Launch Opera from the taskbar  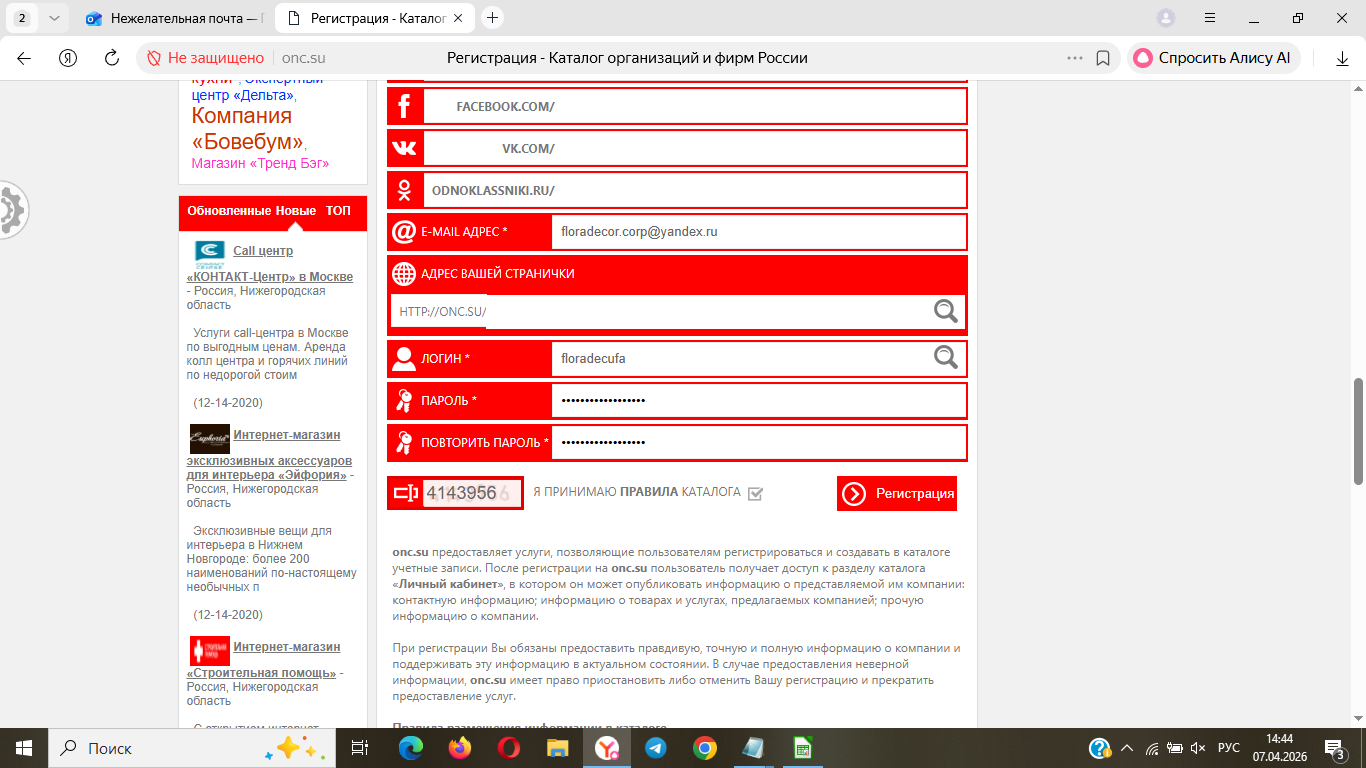click(509, 748)
